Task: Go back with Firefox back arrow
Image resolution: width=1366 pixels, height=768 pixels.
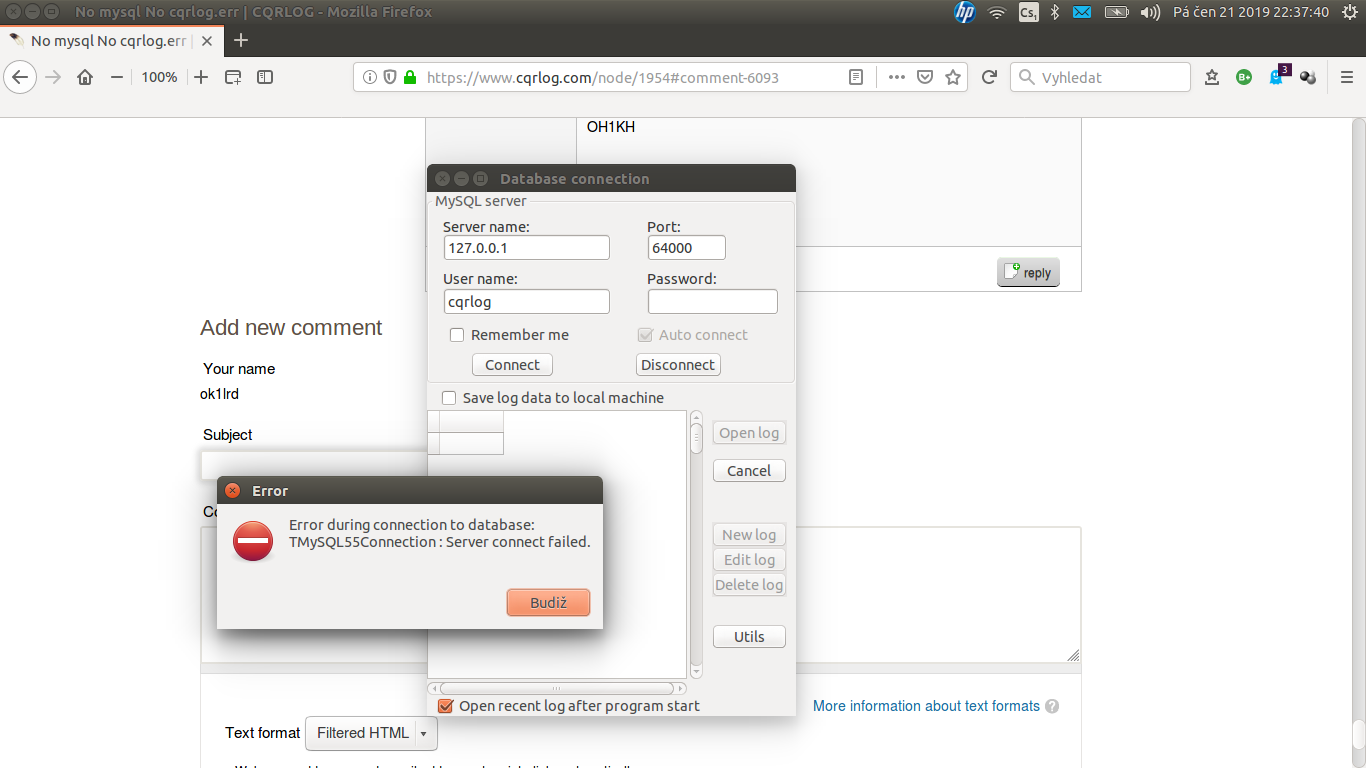Action: [20, 77]
